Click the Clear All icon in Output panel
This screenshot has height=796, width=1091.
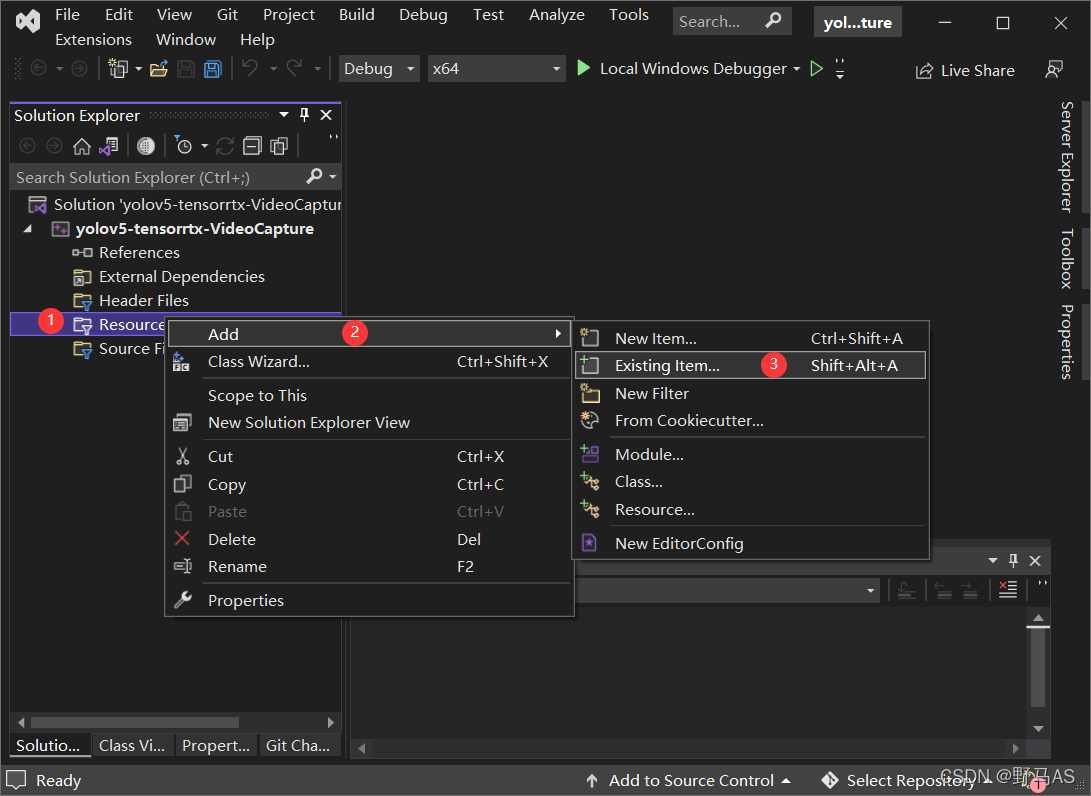[x=1007, y=590]
